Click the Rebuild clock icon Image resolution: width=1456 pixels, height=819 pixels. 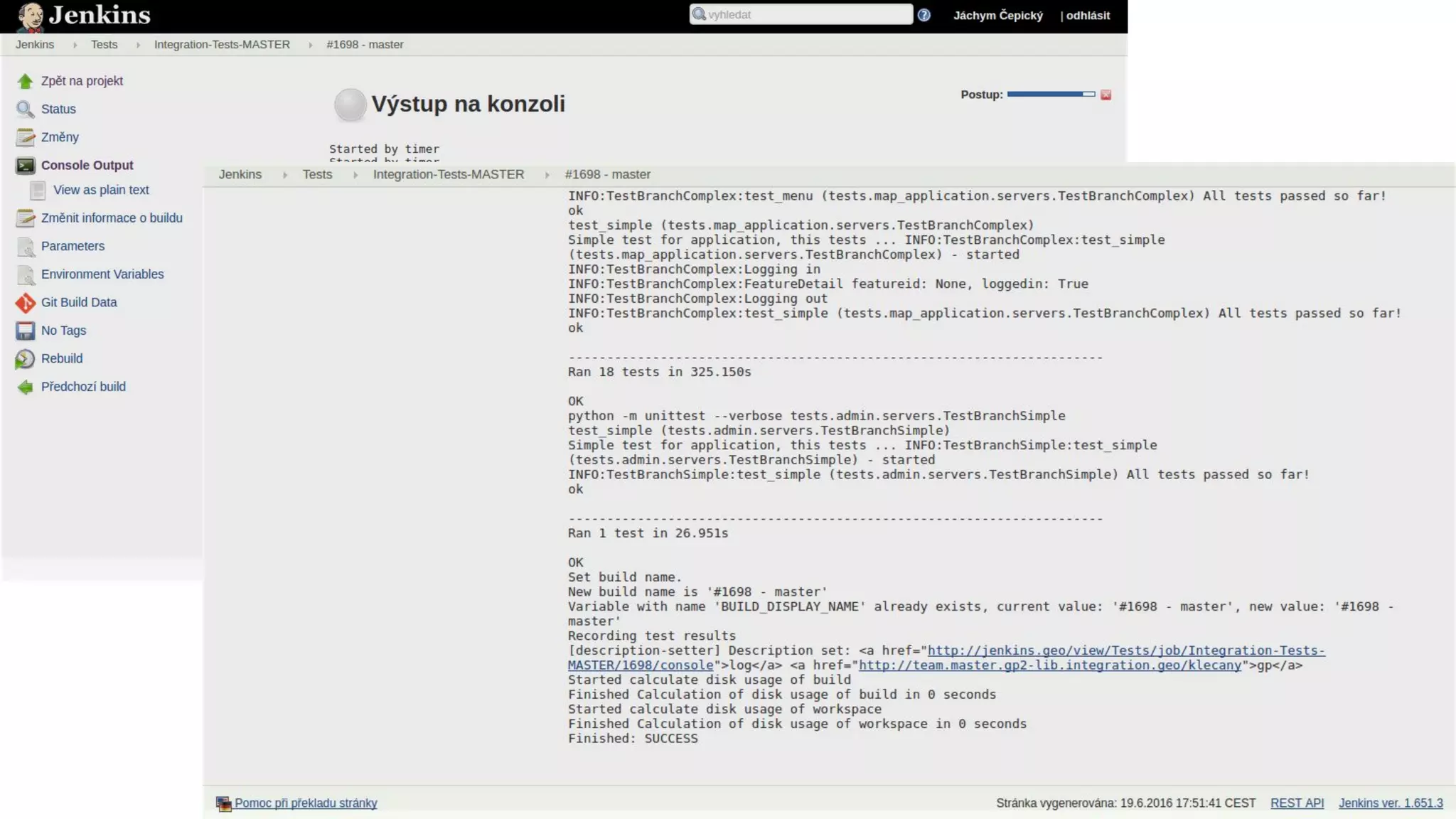coord(25,359)
